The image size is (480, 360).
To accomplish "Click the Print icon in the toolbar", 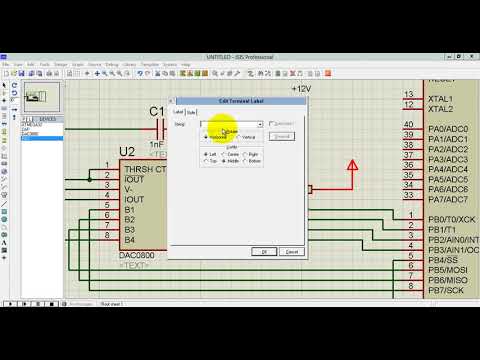I will [x=49, y=73].
